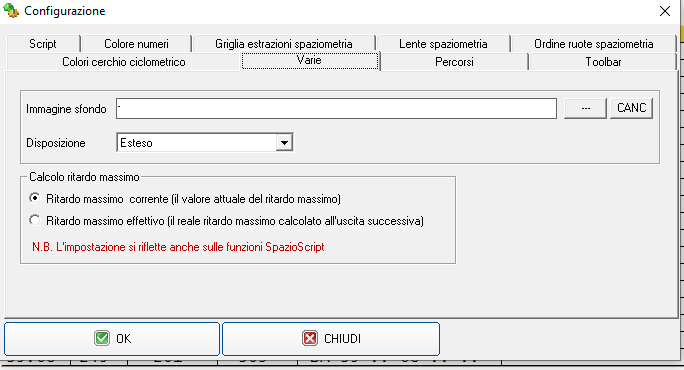Click the CHIUDI button
The height and width of the screenshot is (370, 684).
[331, 339]
